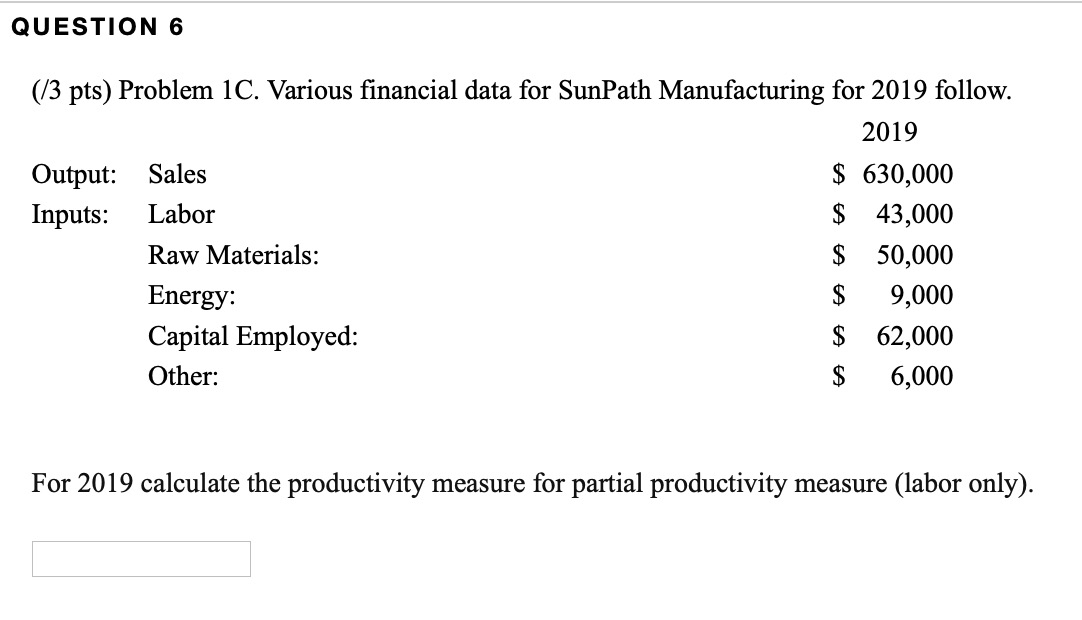1082x620 pixels.
Task: Click the Labor row label
Action: click(x=179, y=213)
